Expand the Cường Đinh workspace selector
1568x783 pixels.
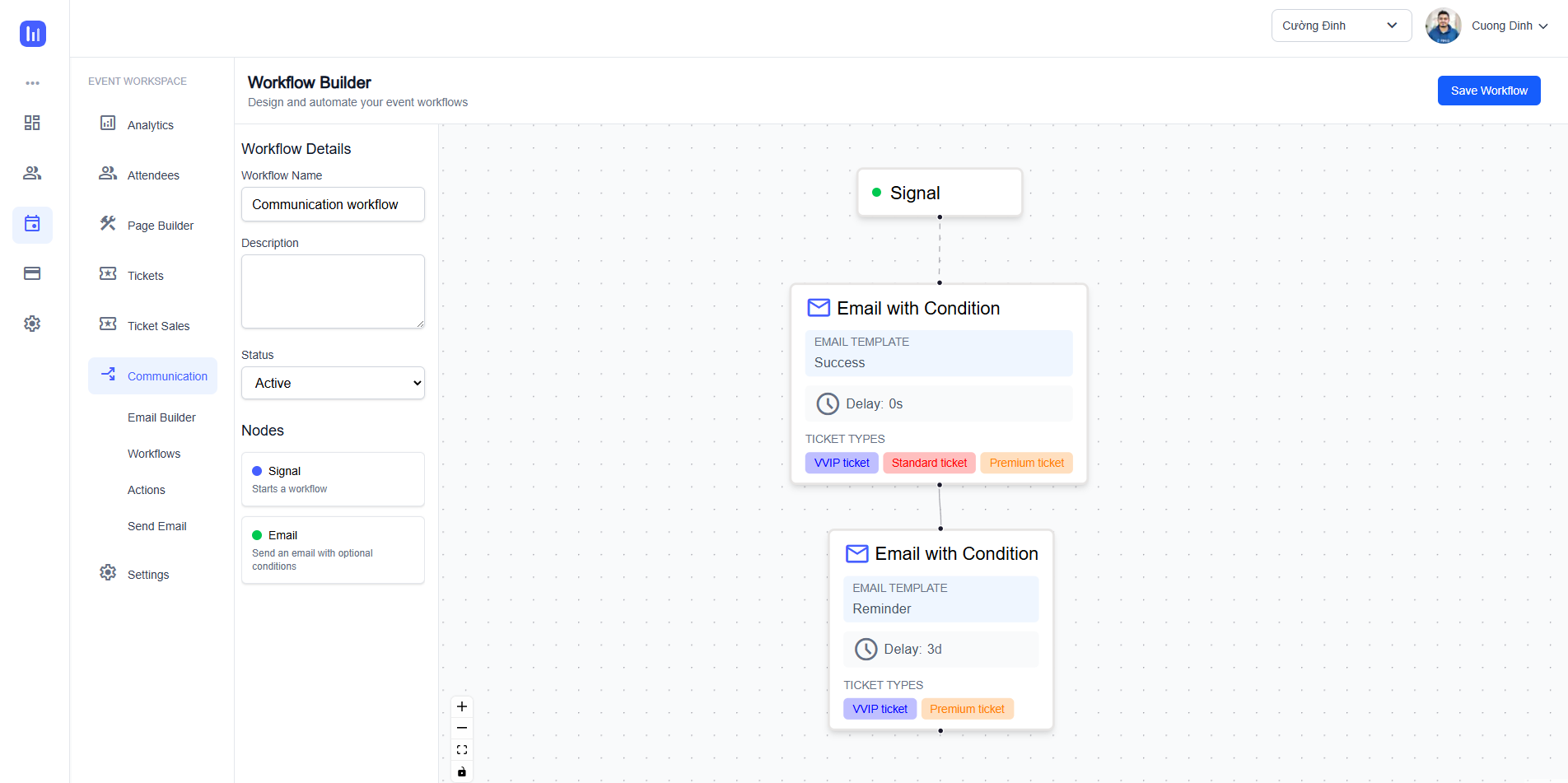pos(1341,26)
